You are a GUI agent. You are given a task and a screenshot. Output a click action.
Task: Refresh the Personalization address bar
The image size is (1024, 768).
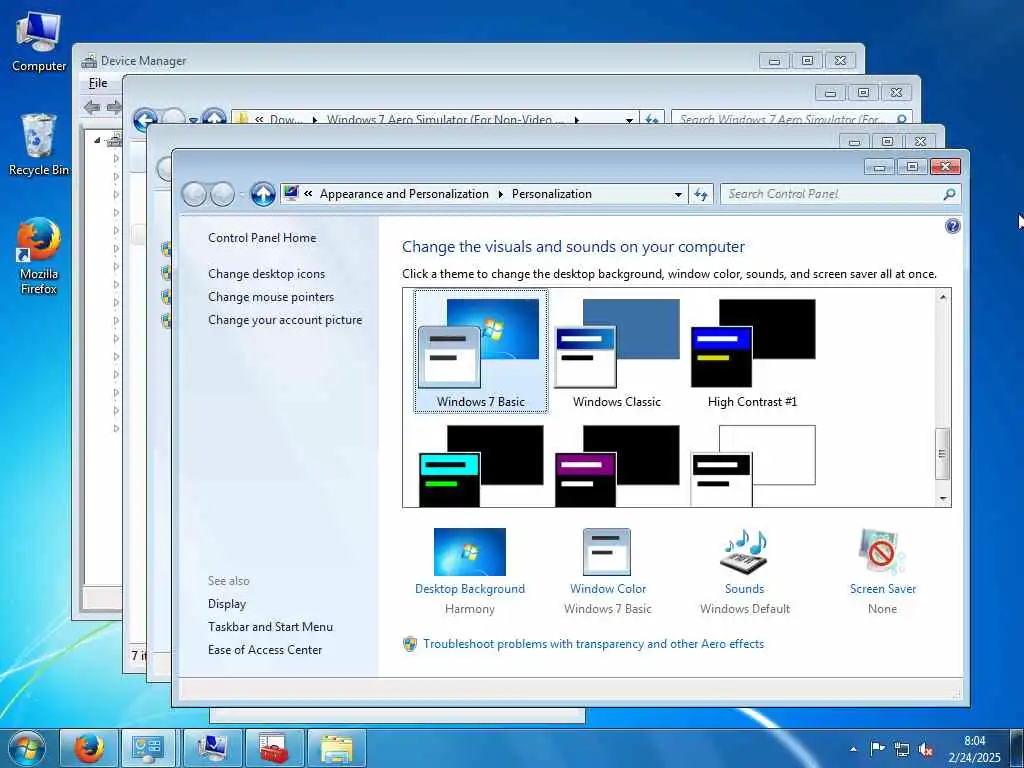pyautogui.click(x=701, y=194)
